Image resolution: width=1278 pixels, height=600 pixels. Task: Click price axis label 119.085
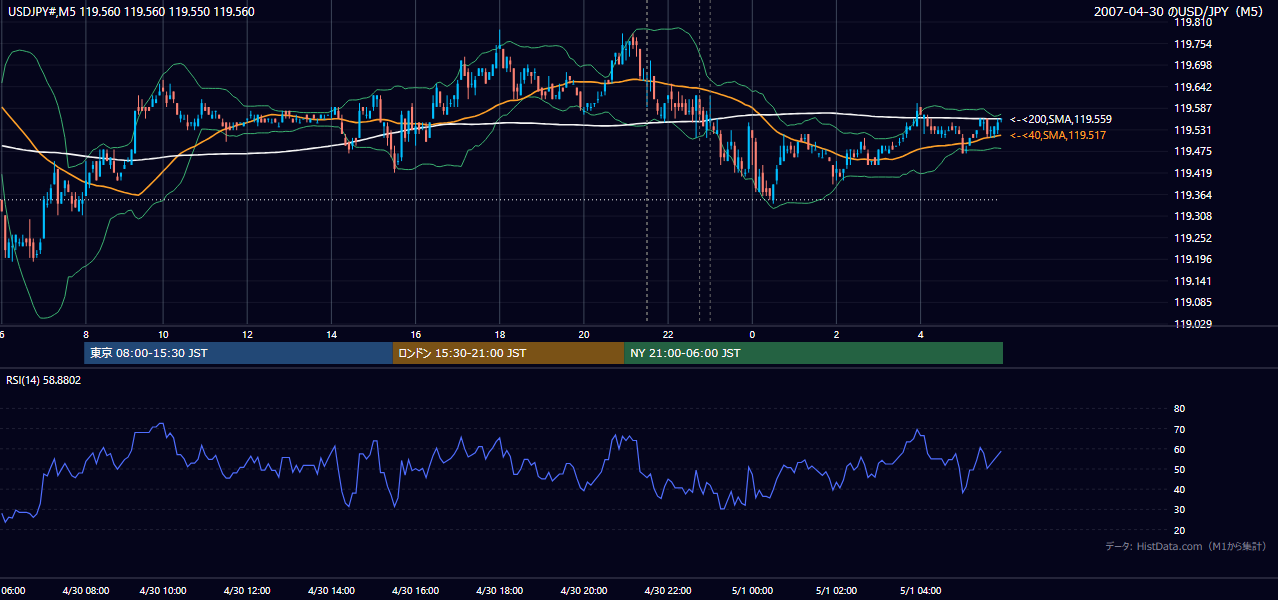1192,303
